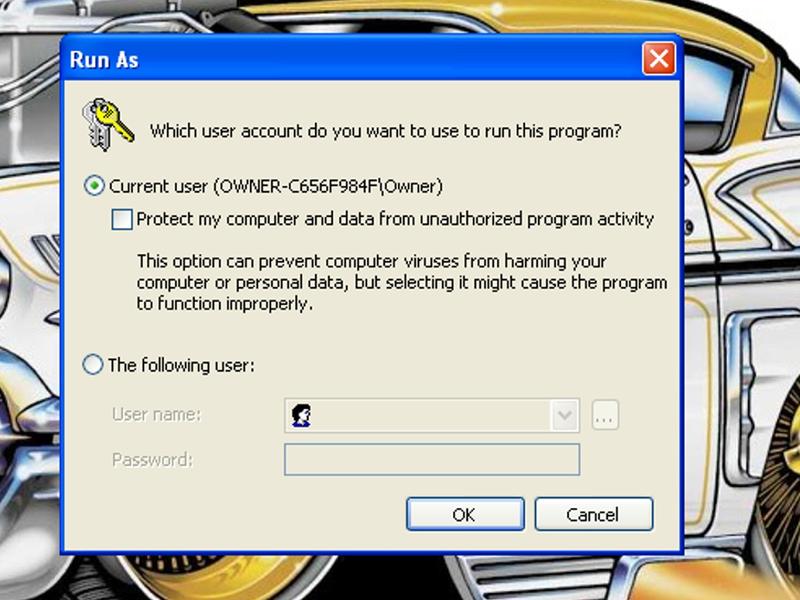
Task: Enable Protect my computer and data checkbox
Action: [x=122, y=219]
